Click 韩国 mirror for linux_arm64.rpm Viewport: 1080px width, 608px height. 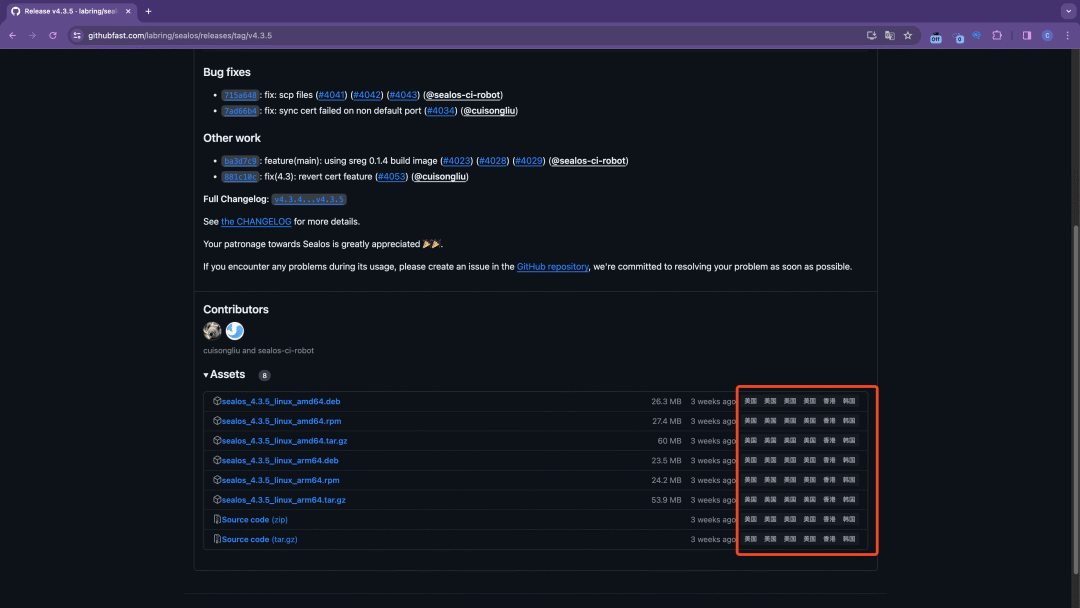pyautogui.click(x=849, y=480)
